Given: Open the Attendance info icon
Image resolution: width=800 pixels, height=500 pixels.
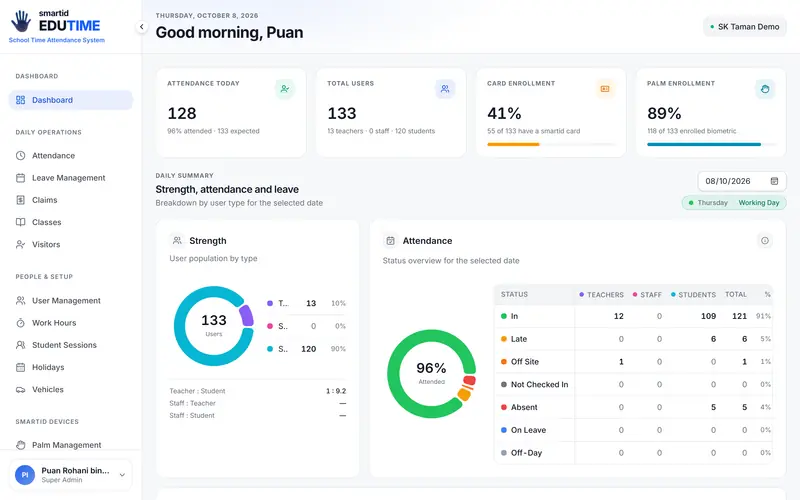Looking at the screenshot, I should click(x=764, y=240).
